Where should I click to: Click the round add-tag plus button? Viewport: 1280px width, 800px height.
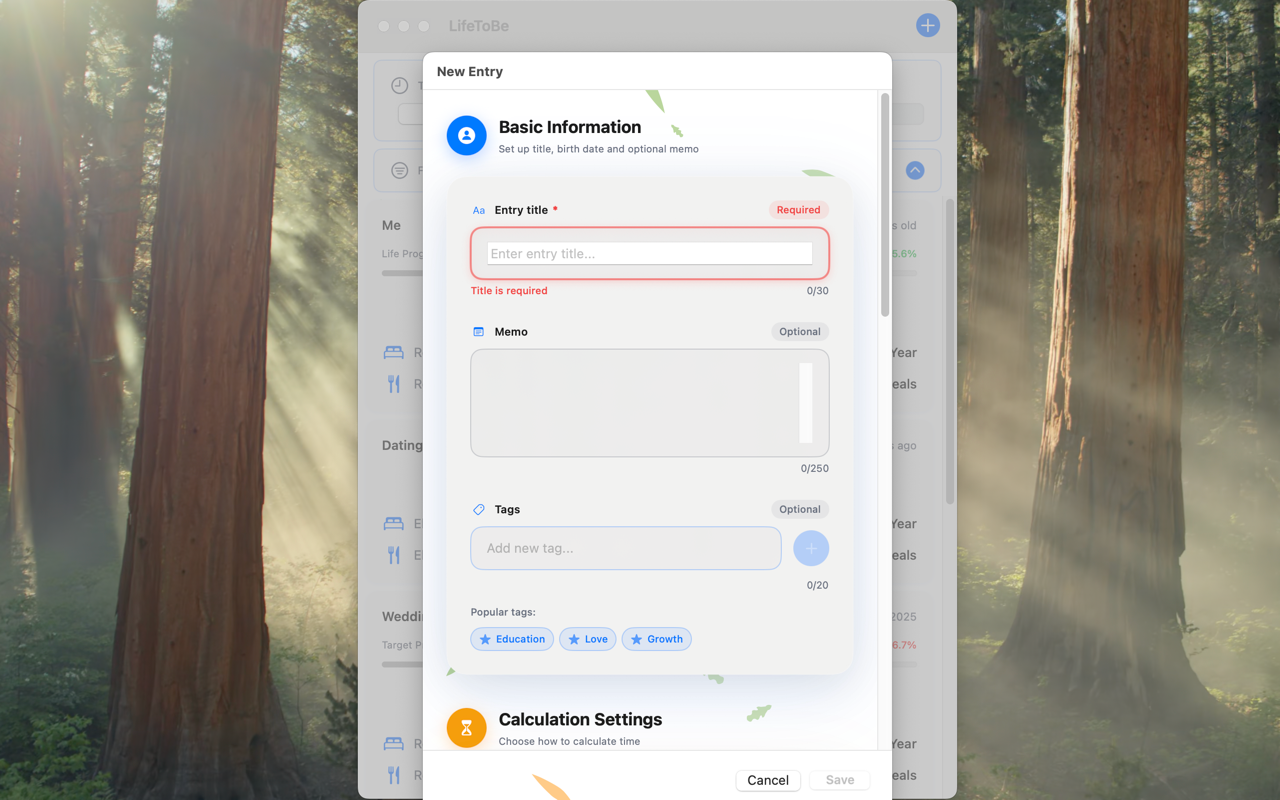(x=811, y=548)
